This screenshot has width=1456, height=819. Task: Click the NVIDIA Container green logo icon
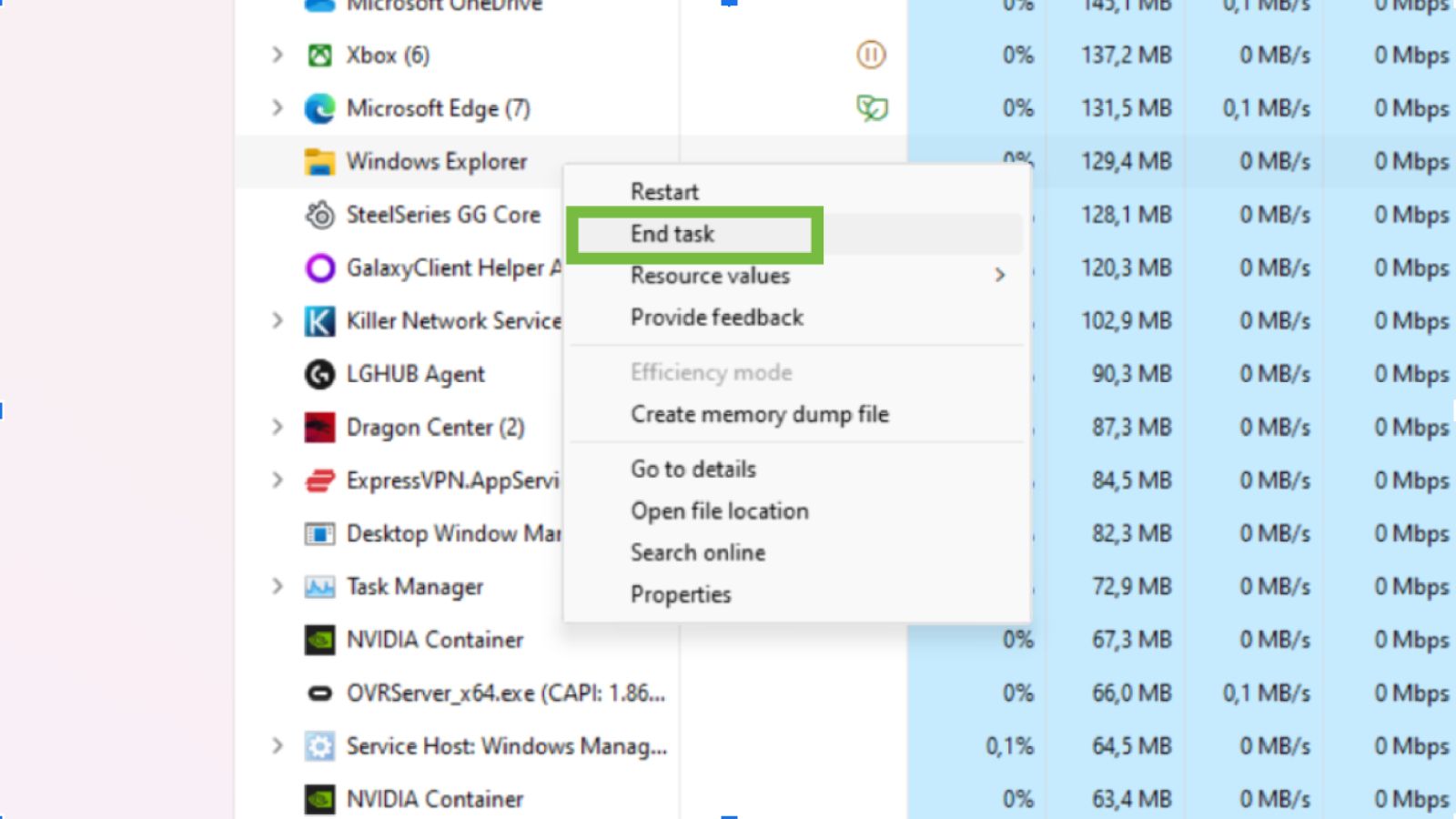pyautogui.click(x=319, y=640)
